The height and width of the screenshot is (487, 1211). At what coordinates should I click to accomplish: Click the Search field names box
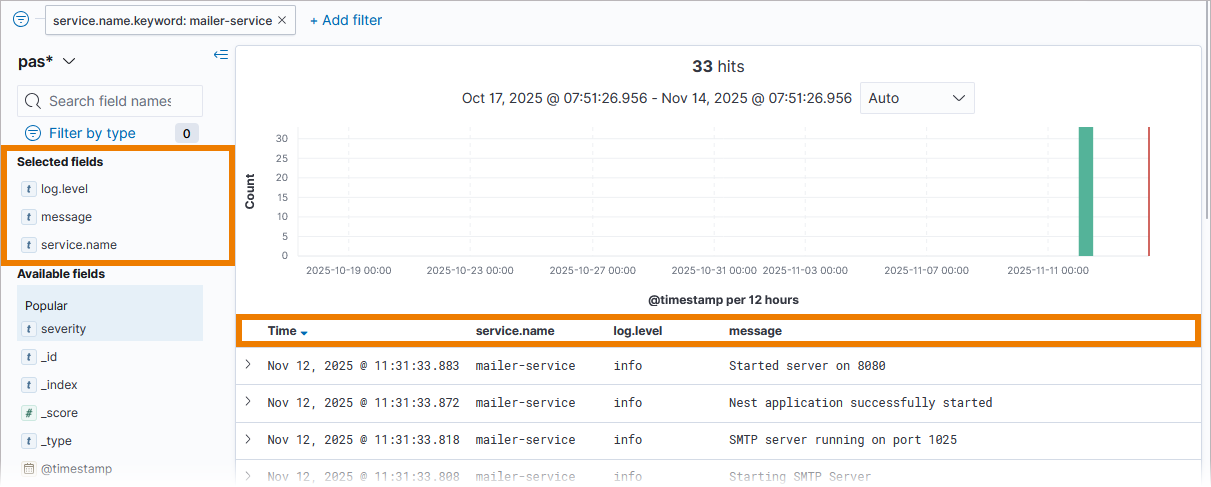coord(110,101)
